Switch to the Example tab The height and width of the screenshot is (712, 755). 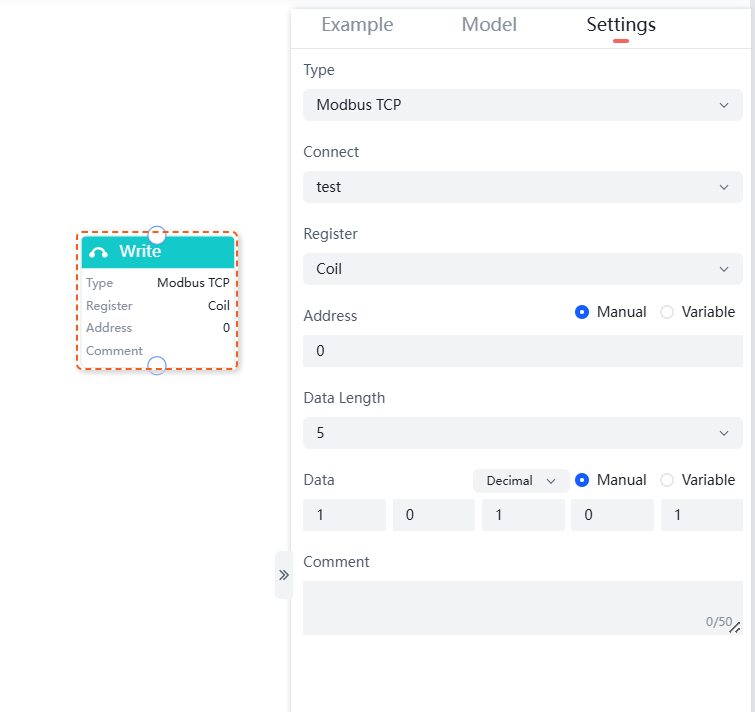[x=357, y=25]
